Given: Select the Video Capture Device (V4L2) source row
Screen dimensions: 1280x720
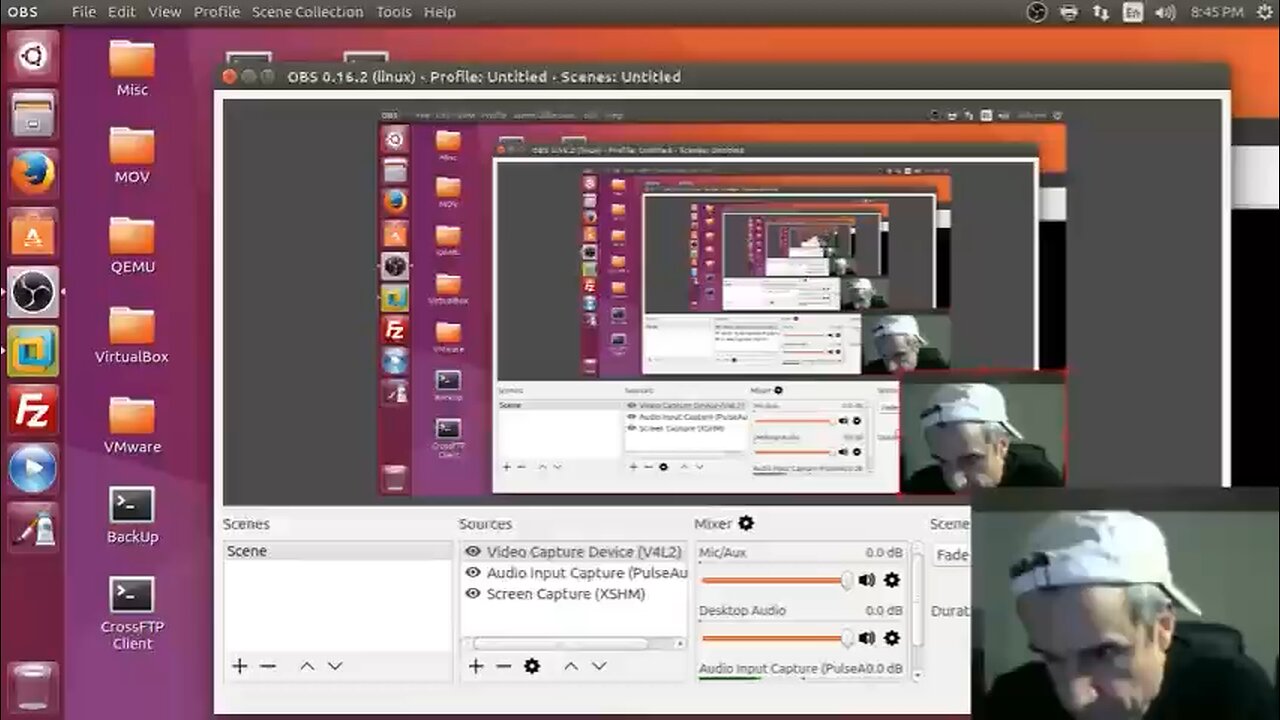Looking at the screenshot, I should (575, 552).
